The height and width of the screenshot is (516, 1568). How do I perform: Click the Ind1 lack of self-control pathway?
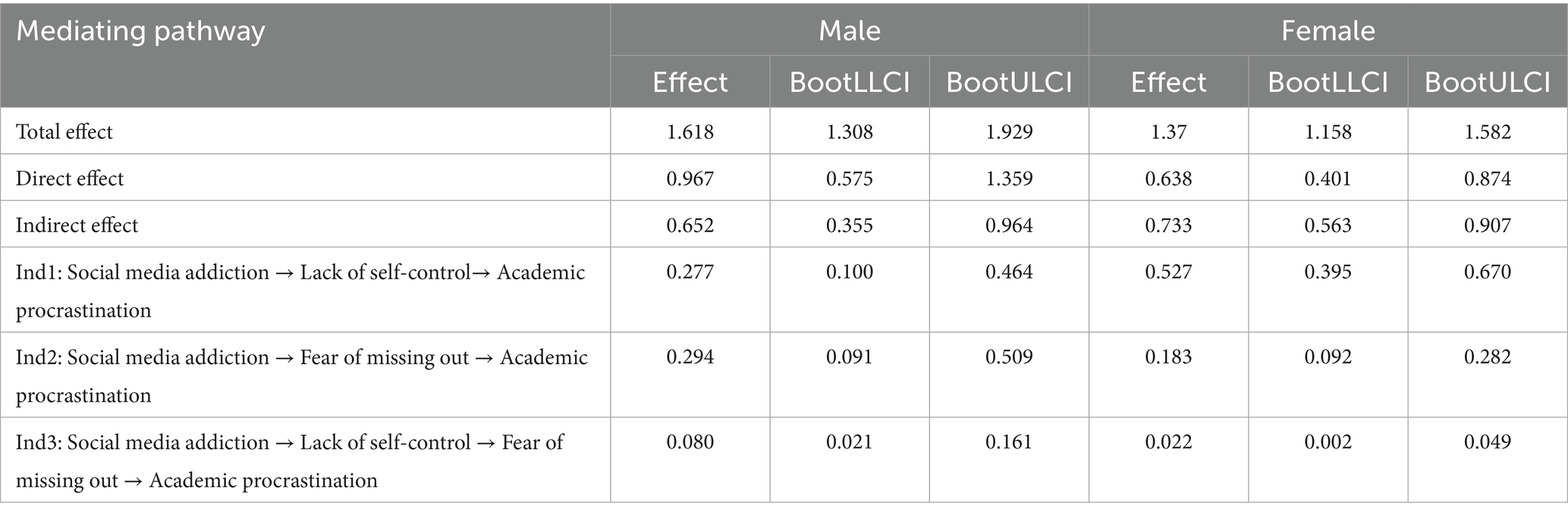300,291
